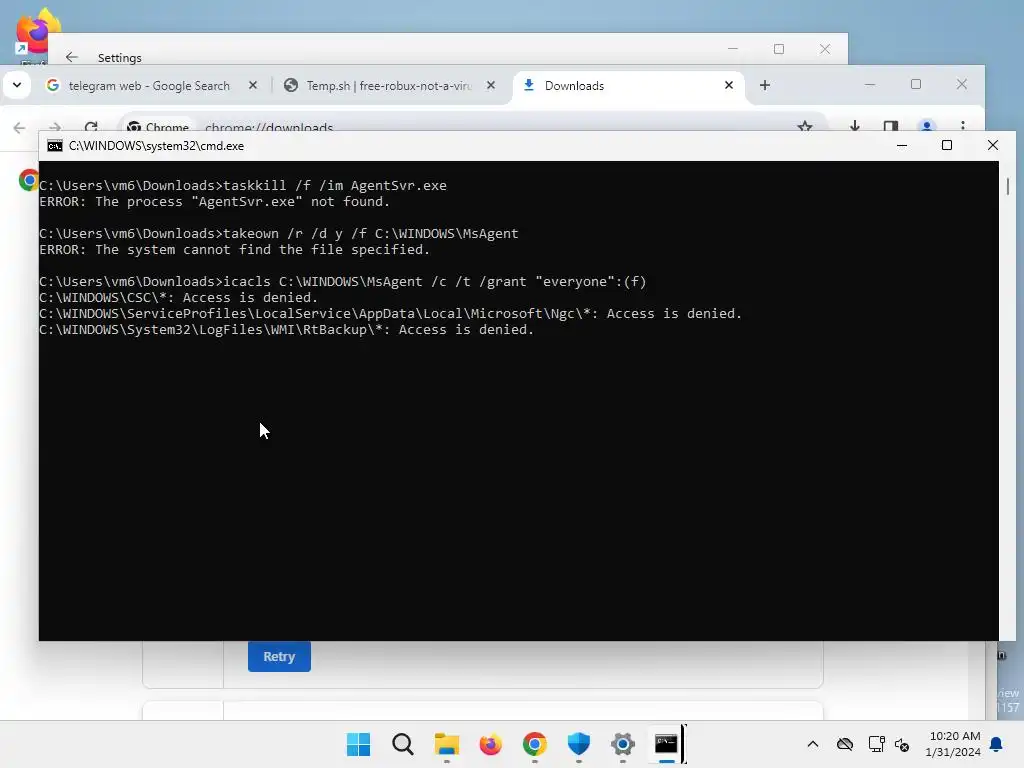Select the Downloads tab in Chrome

(628, 86)
